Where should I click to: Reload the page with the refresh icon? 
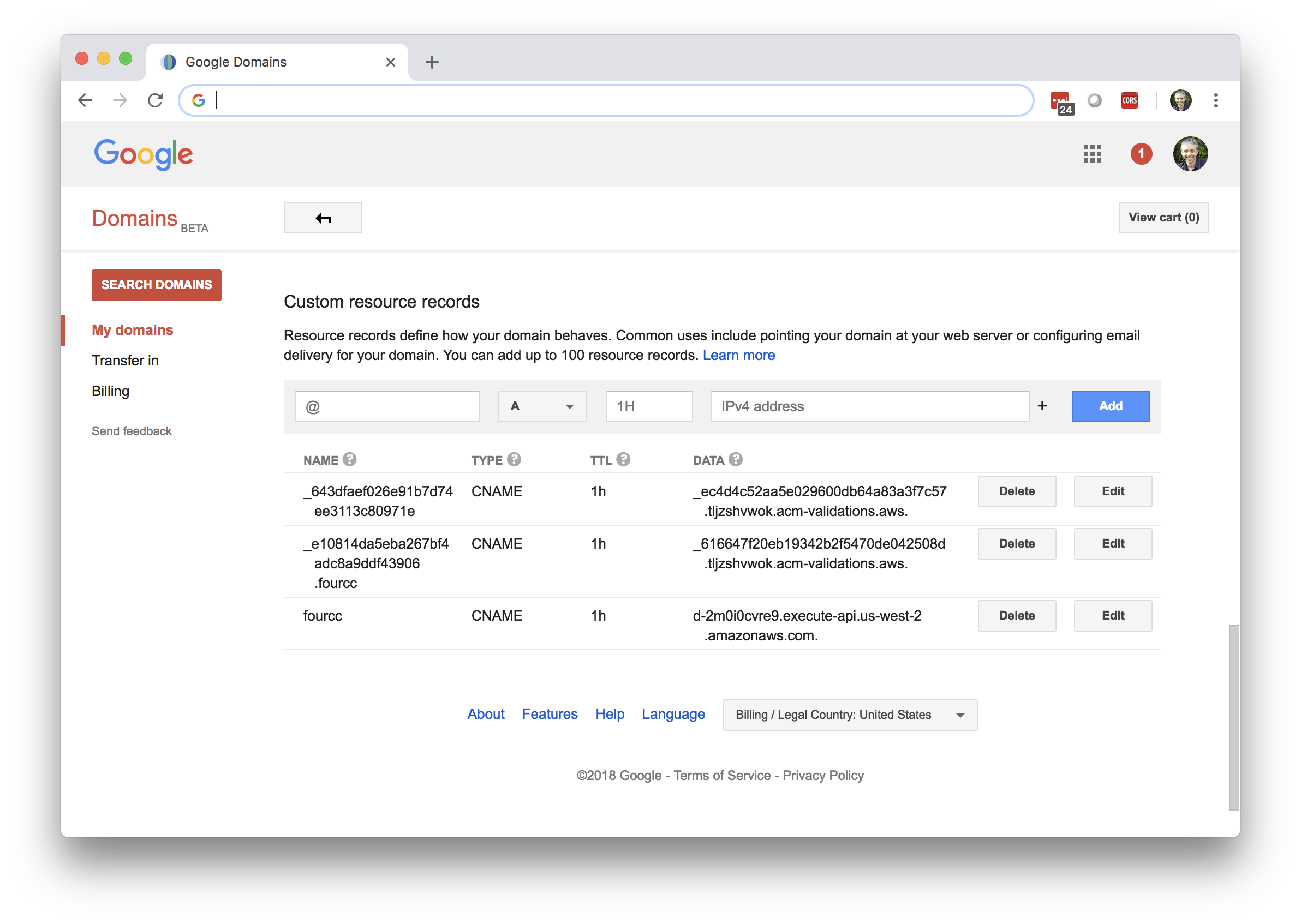156,101
